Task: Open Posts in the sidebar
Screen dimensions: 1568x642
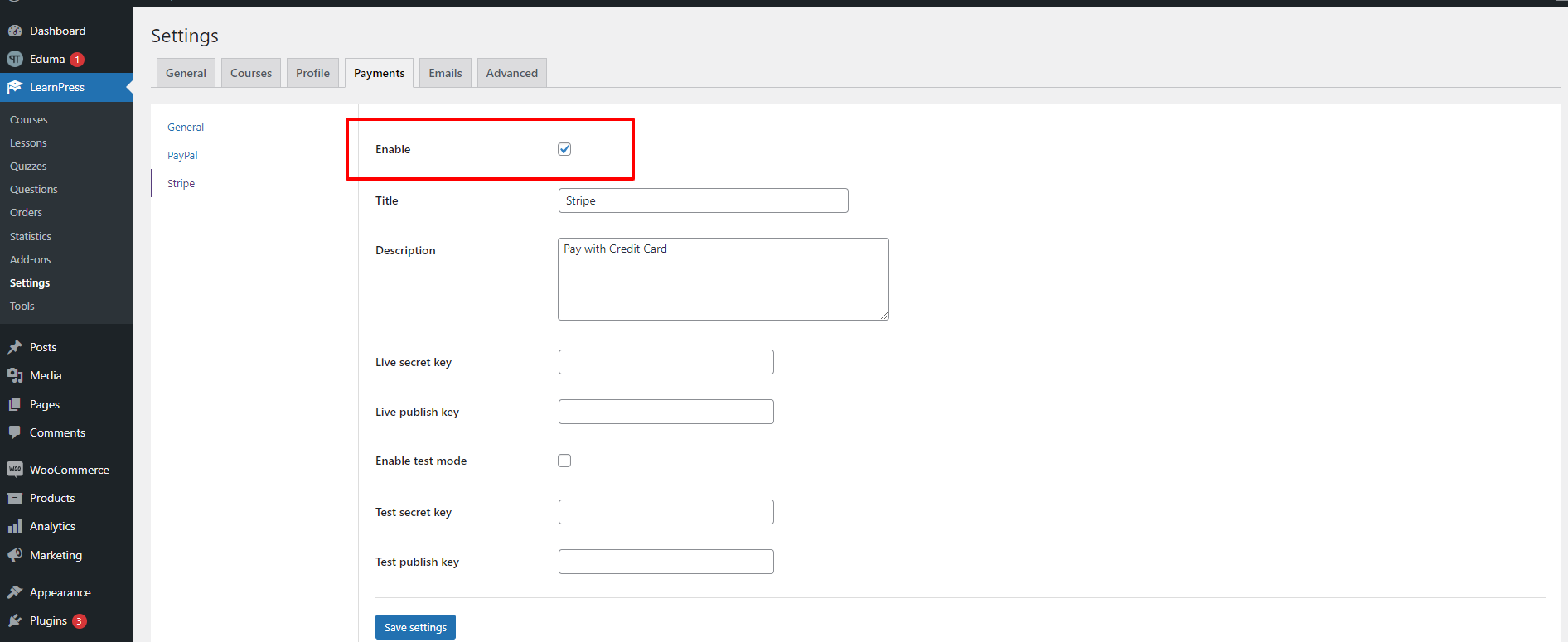Action: click(66, 347)
